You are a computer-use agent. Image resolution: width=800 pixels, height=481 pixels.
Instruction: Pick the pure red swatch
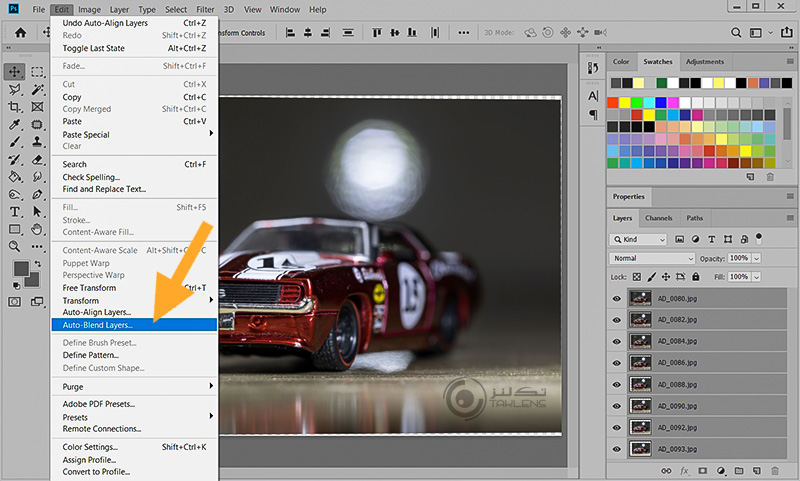pos(613,101)
